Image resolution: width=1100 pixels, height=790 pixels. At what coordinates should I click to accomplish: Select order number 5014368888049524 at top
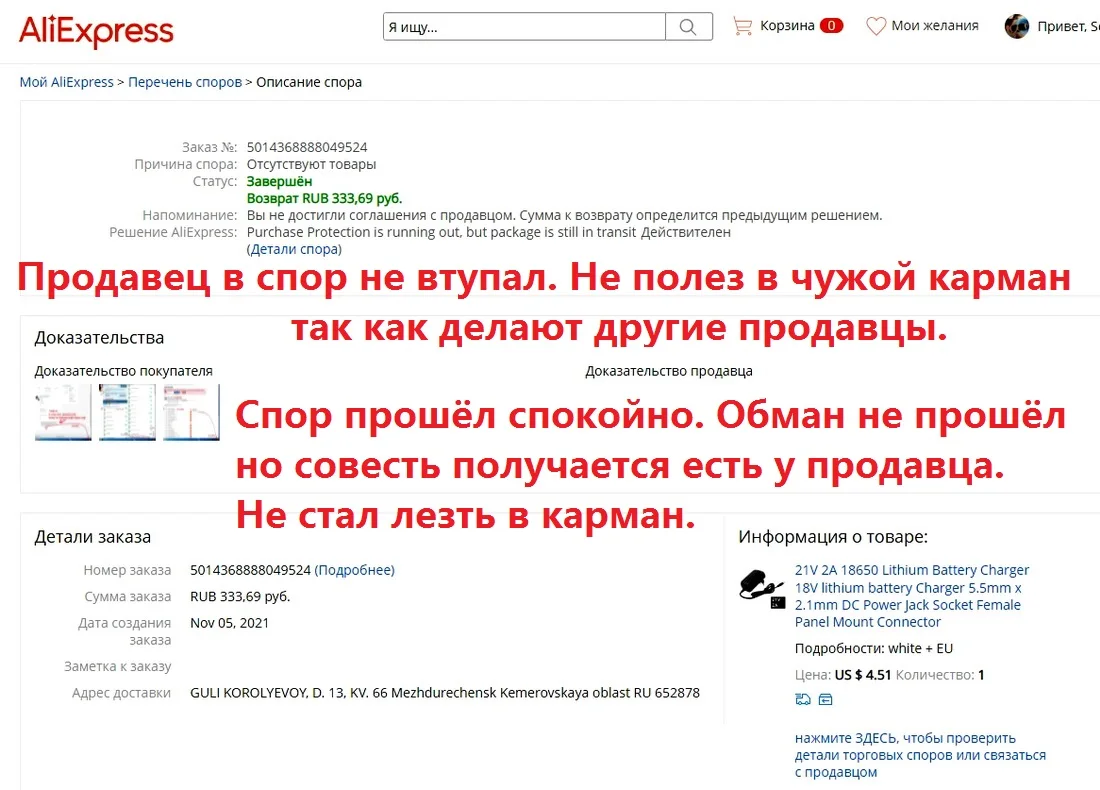pyautogui.click(x=307, y=147)
